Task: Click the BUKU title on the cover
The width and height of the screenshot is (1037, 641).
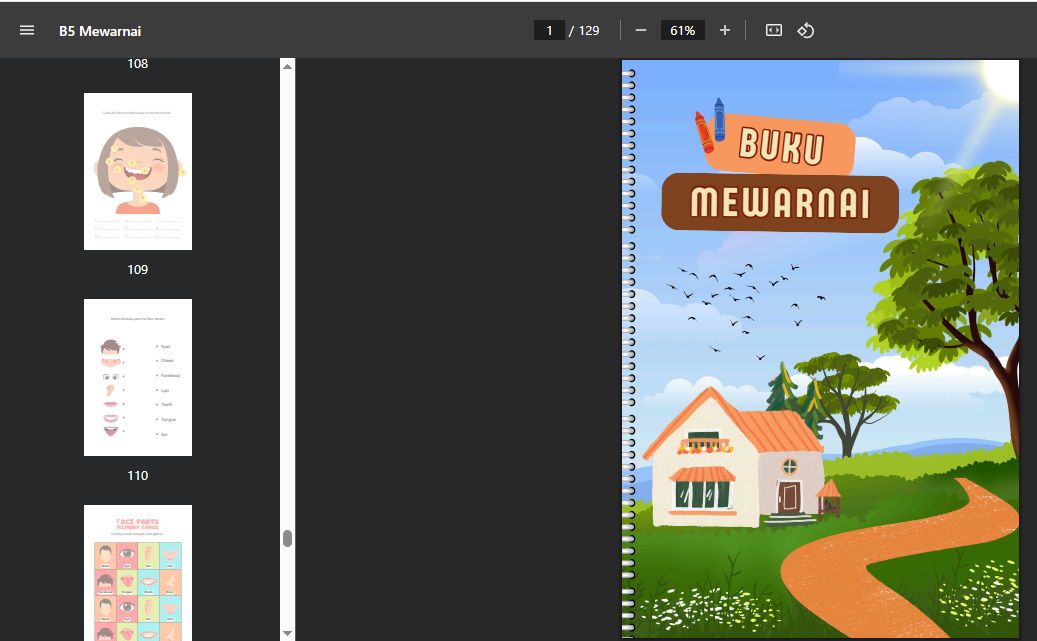Action: (781, 146)
